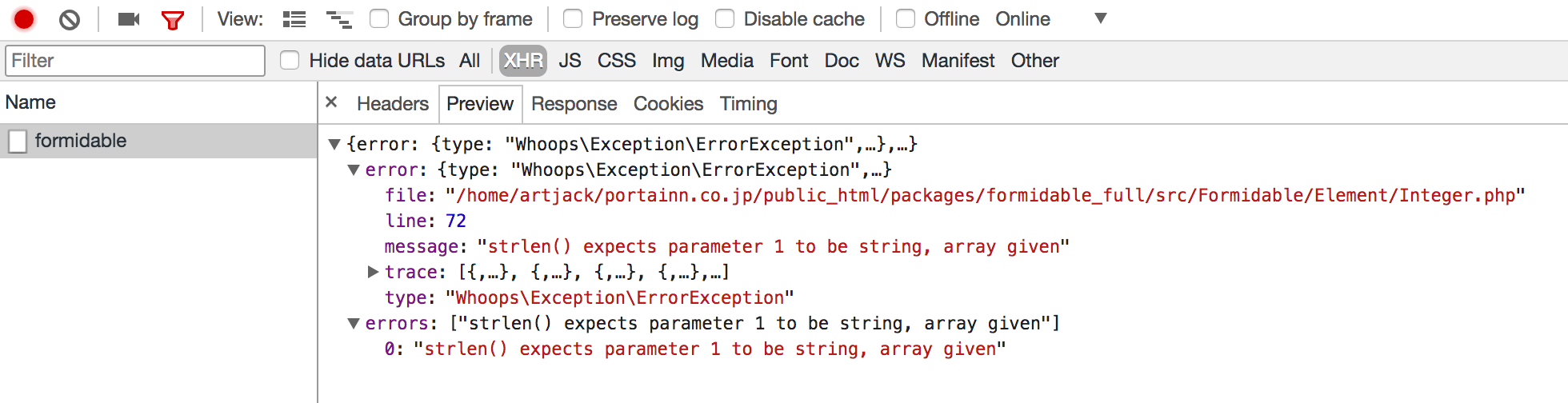The image size is (1568, 403).
Task: Expand the trace array
Action: click(373, 272)
